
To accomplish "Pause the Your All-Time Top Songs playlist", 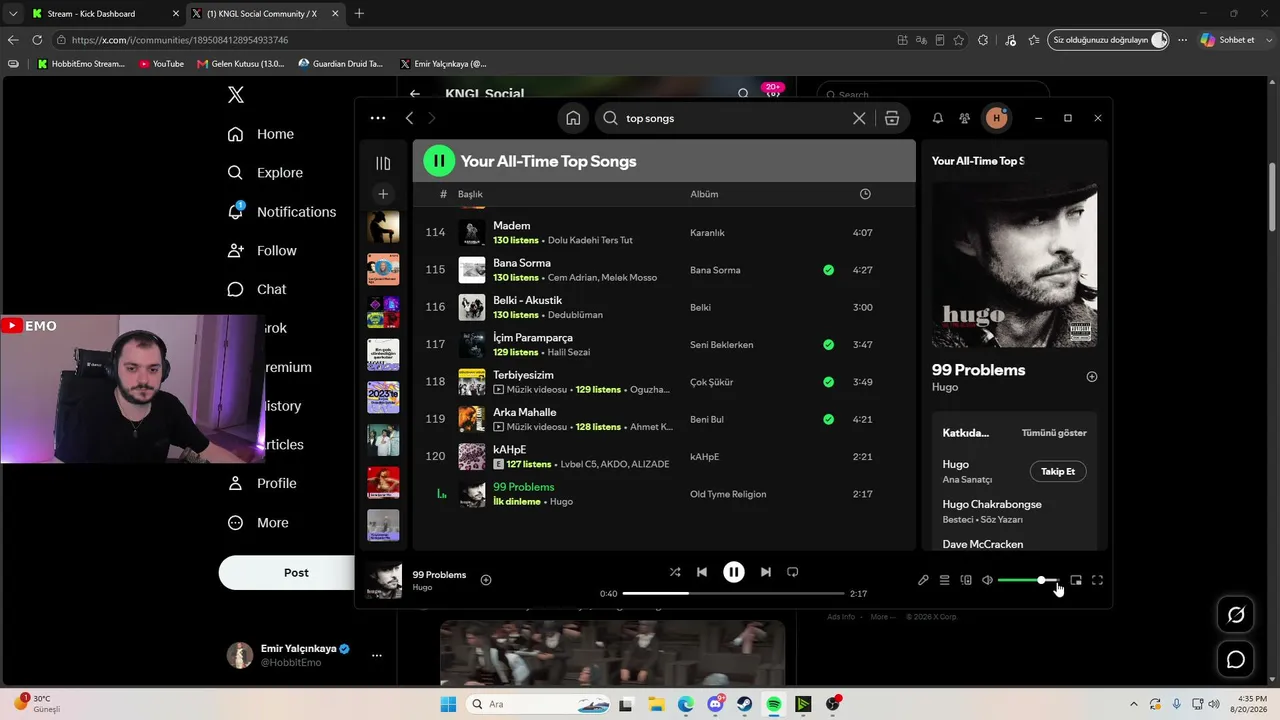I will (x=439, y=161).
